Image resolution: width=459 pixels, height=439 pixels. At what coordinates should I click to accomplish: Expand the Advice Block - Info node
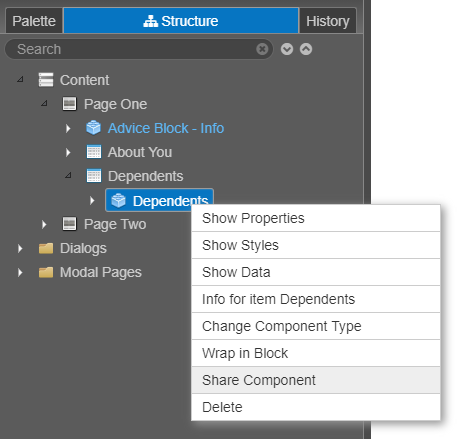68,128
